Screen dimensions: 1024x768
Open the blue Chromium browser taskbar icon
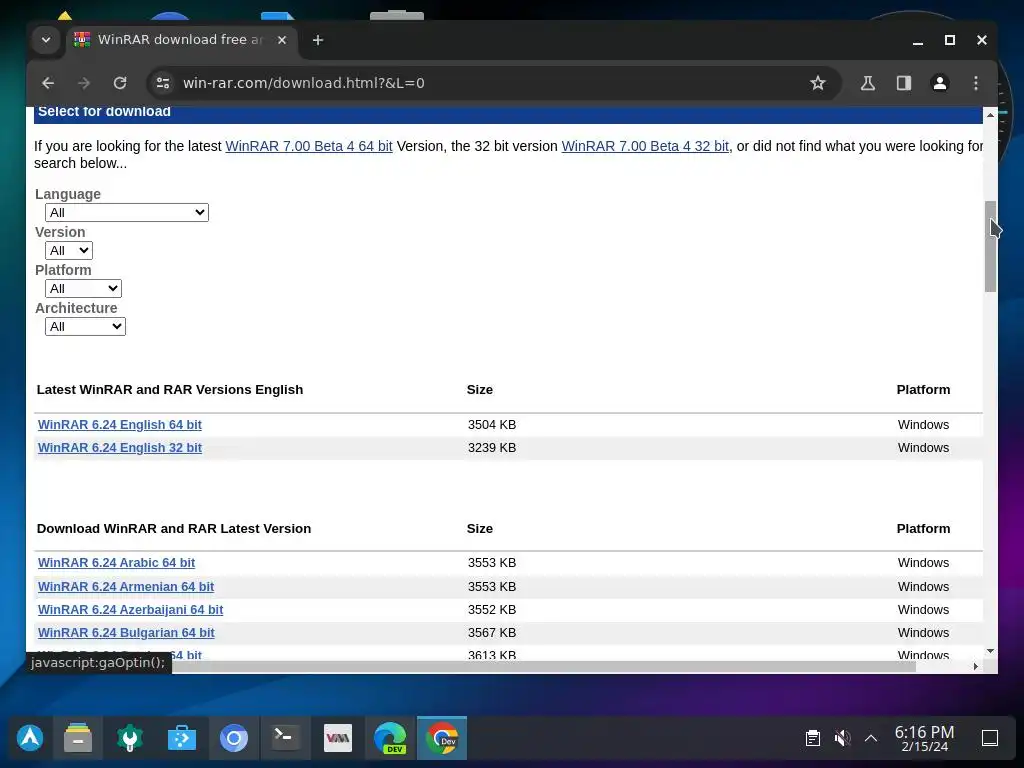[x=234, y=738]
